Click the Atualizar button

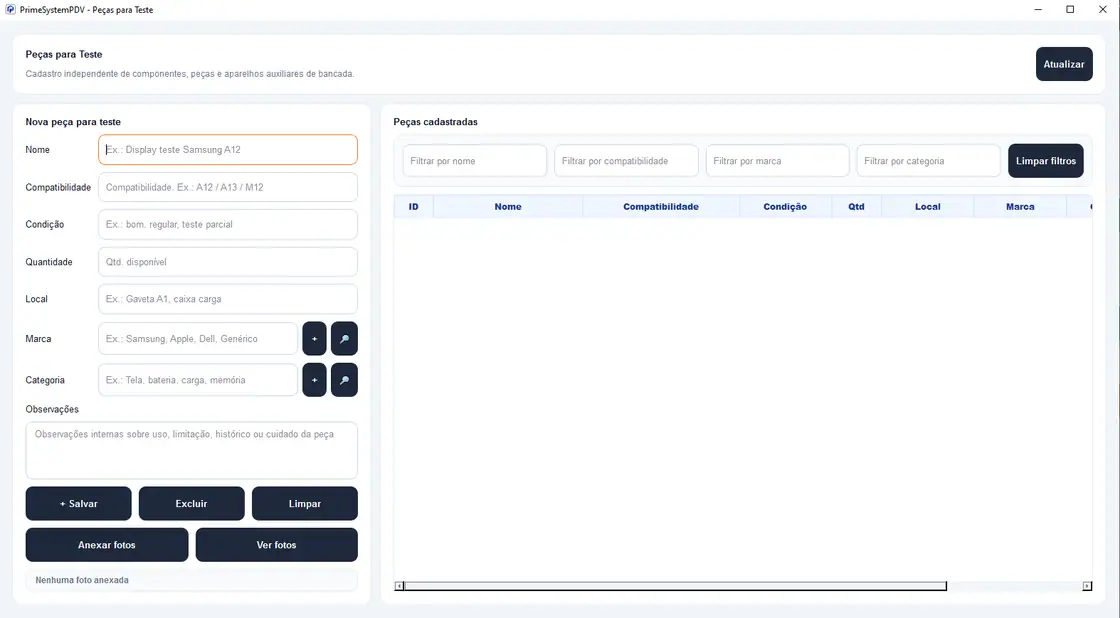[x=1064, y=64]
